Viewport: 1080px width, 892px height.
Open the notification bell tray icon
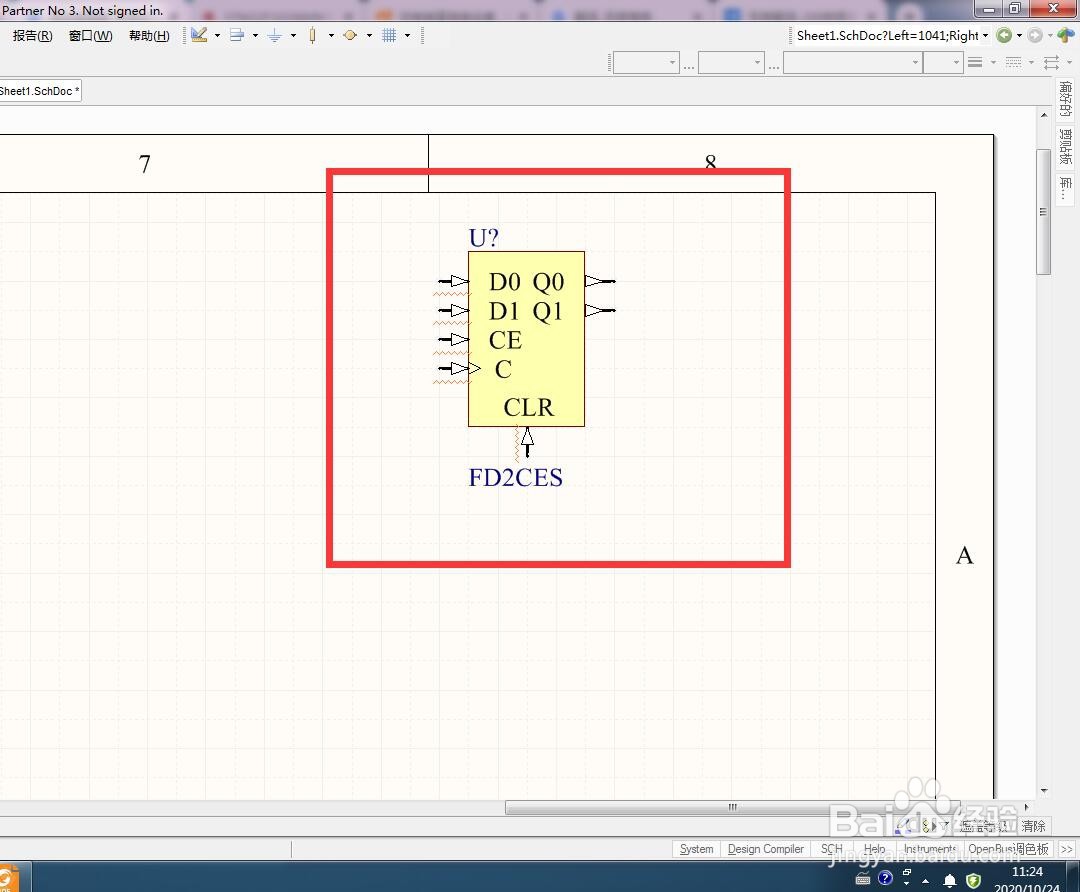click(x=950, y=880)
